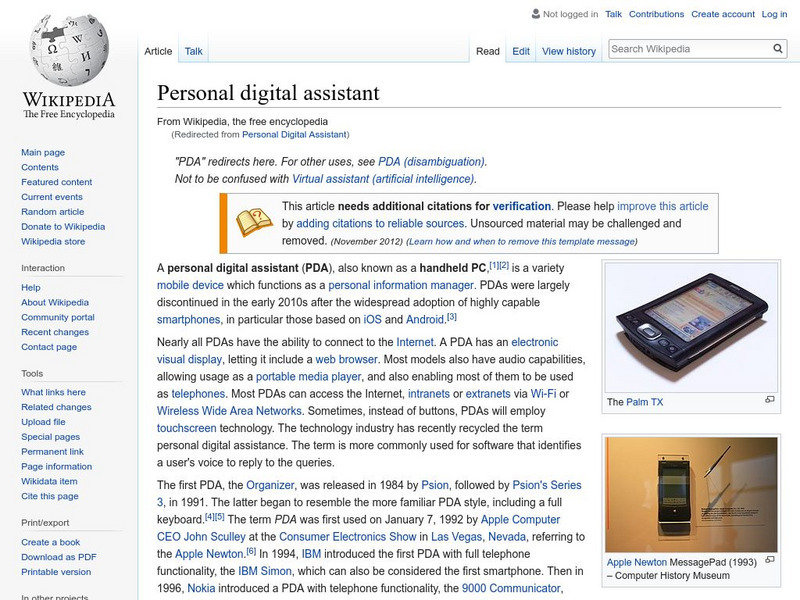Follow the smartphones link

coord(189,319)
